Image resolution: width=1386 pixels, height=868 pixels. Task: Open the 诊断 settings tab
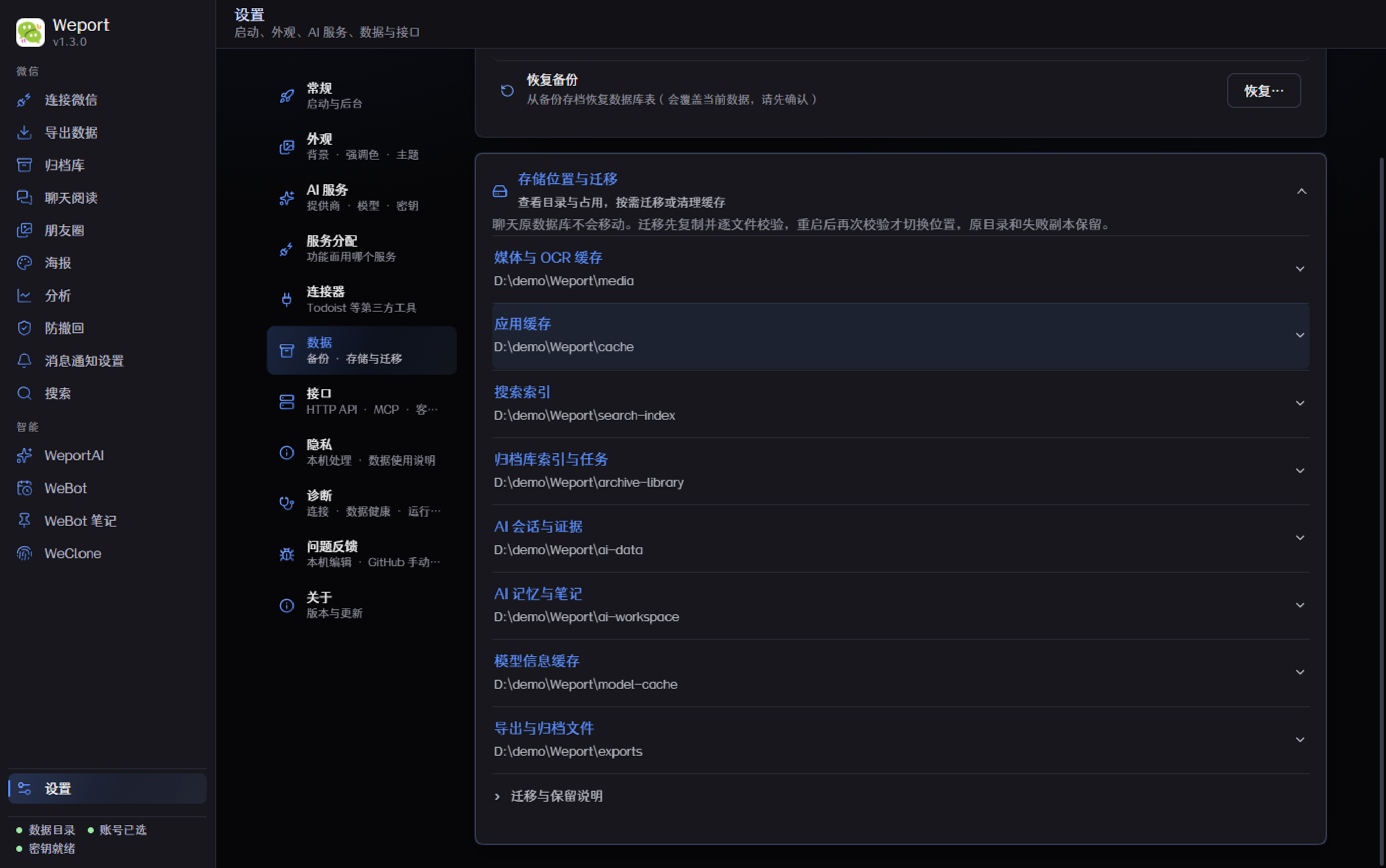[x=362, y=503]
